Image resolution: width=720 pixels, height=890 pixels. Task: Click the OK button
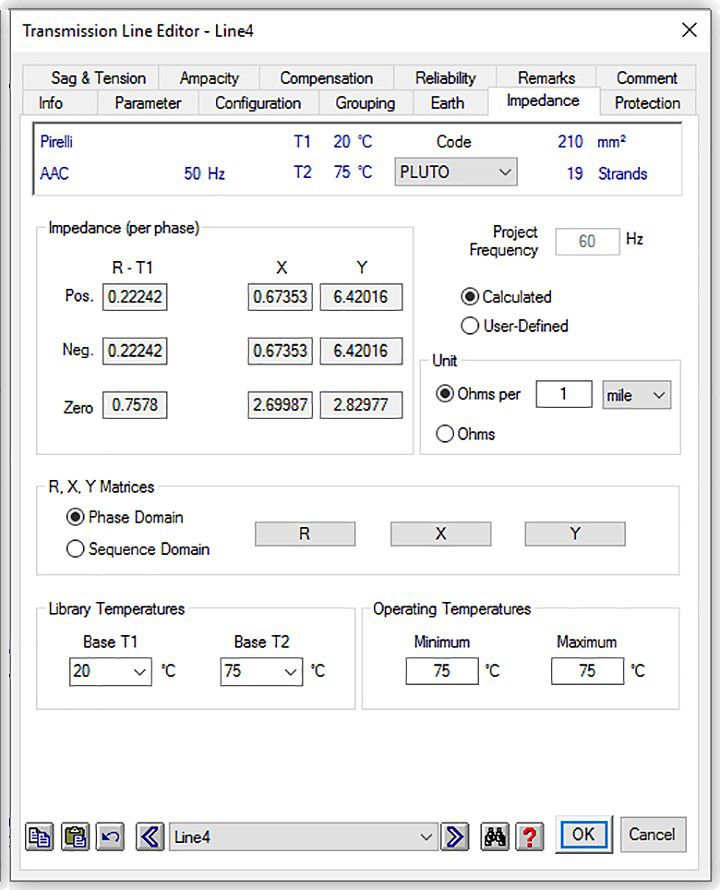584,834
